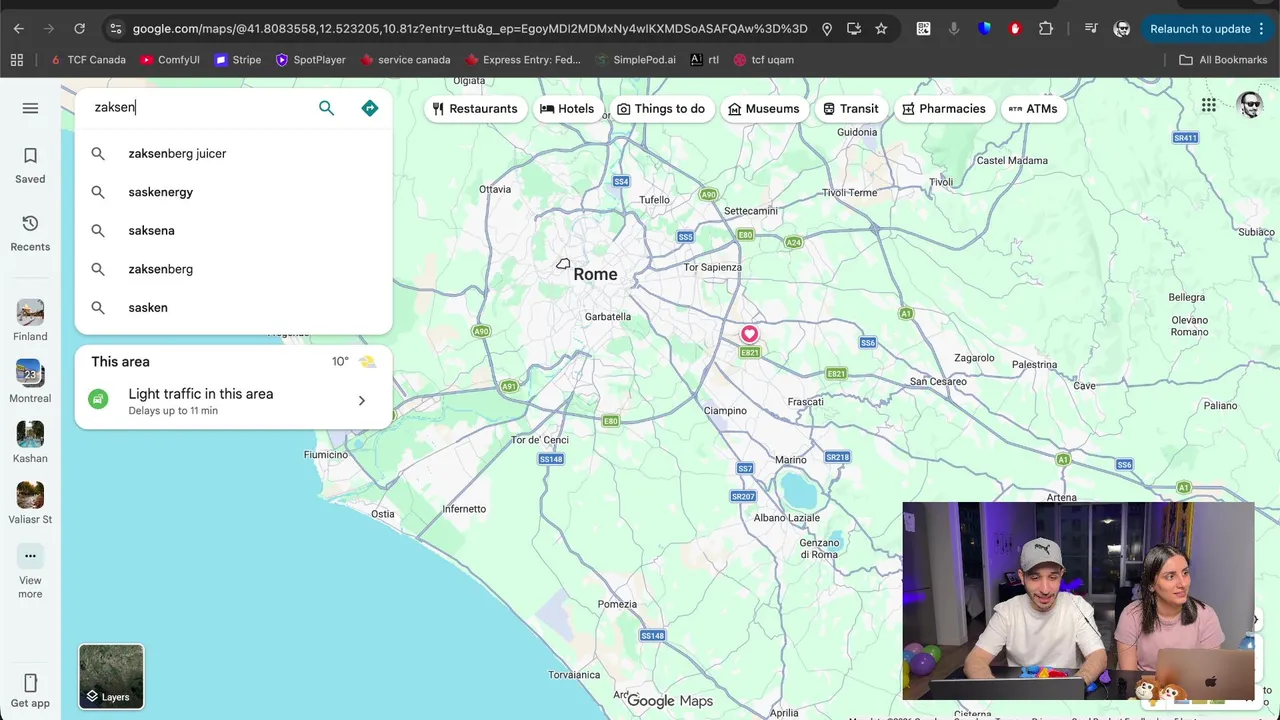Image resolution: width=1280 pixels, height=720 pixels.
Task: Bookmark this page with the star
Action: click(881, 29)
